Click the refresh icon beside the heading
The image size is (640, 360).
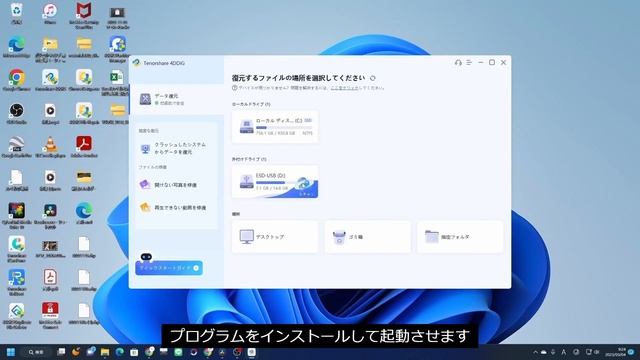373,78
